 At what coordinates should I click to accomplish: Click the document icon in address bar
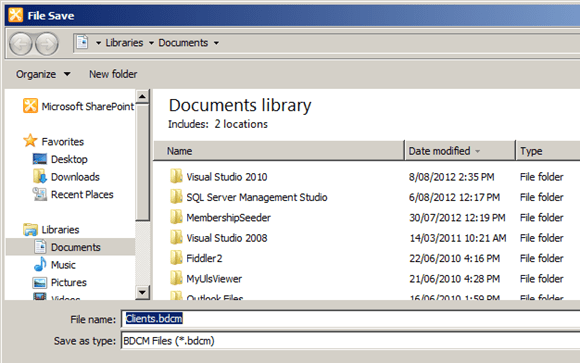82,42
